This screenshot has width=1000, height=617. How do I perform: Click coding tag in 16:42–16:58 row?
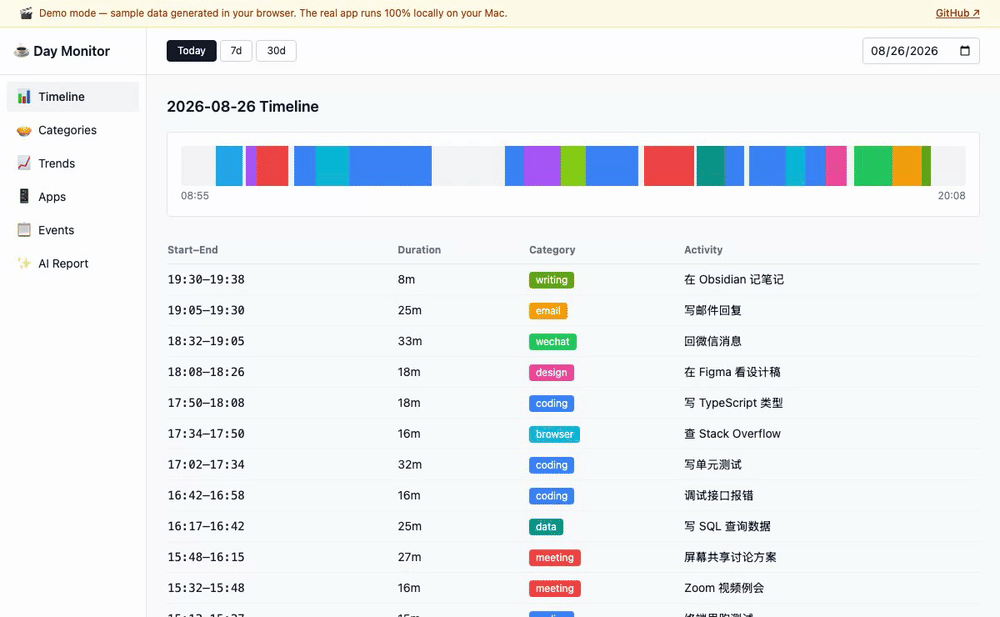[552, 496]
